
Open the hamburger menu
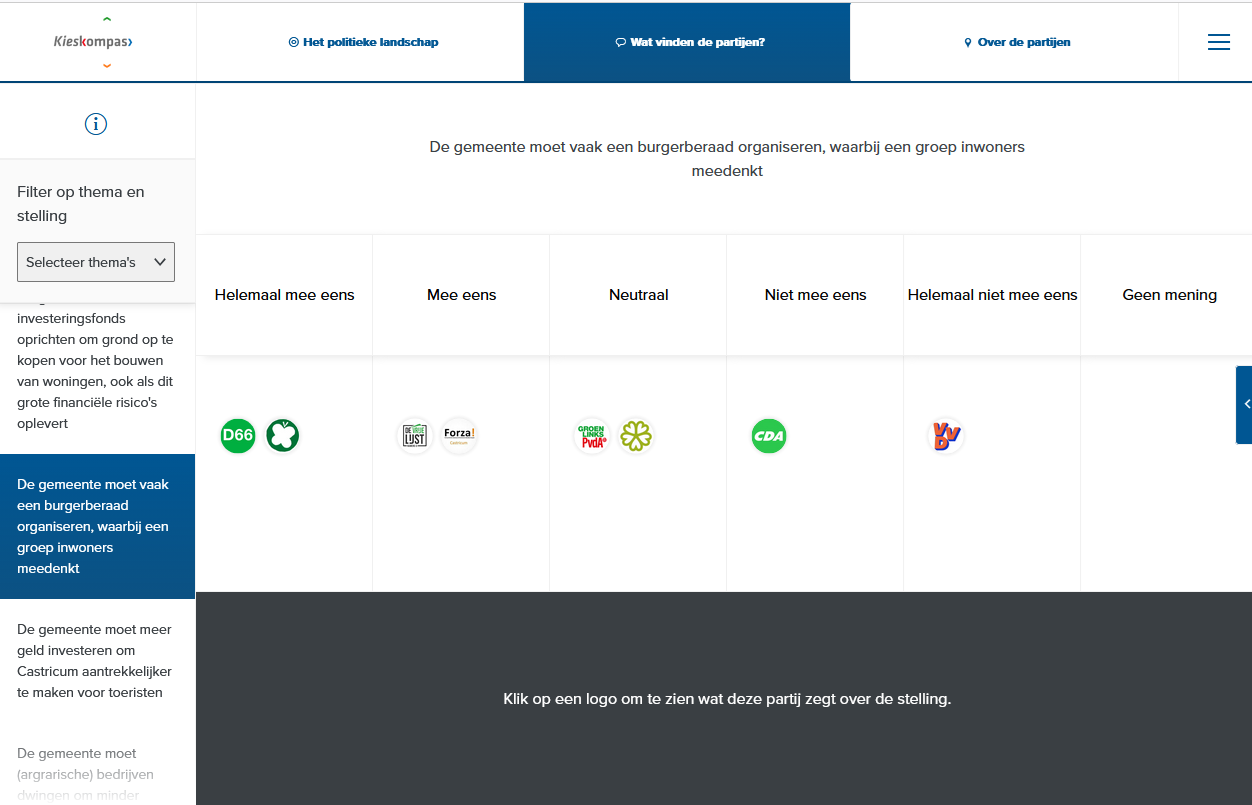(1218, 42)
